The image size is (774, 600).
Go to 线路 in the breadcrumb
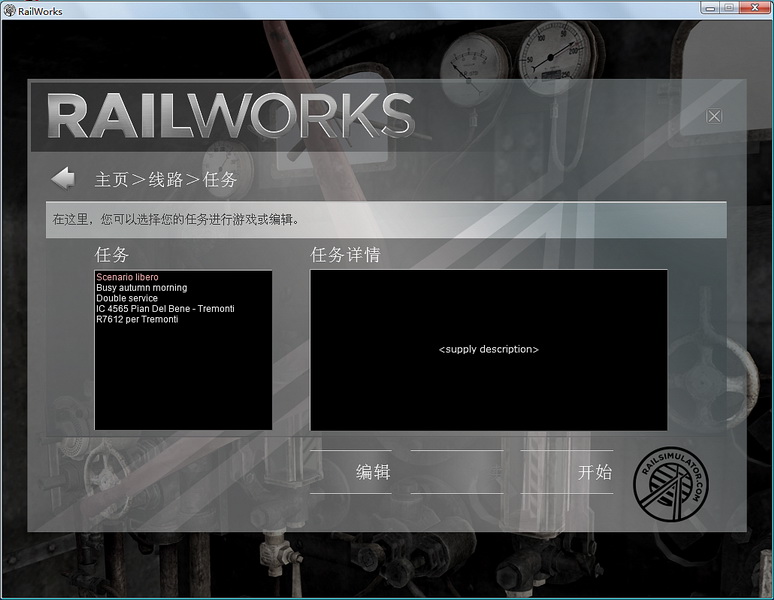coord(166,180)
